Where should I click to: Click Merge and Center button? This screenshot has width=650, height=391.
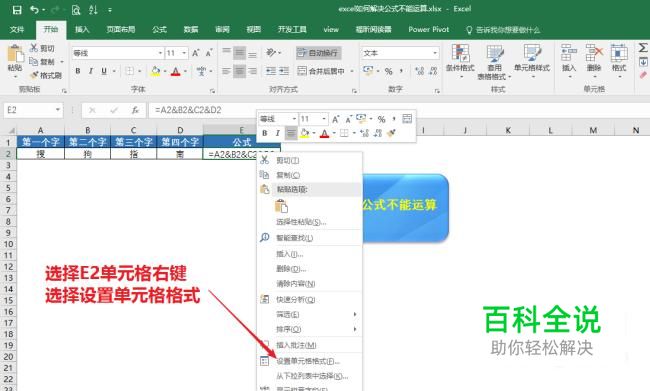coord(322,71)
